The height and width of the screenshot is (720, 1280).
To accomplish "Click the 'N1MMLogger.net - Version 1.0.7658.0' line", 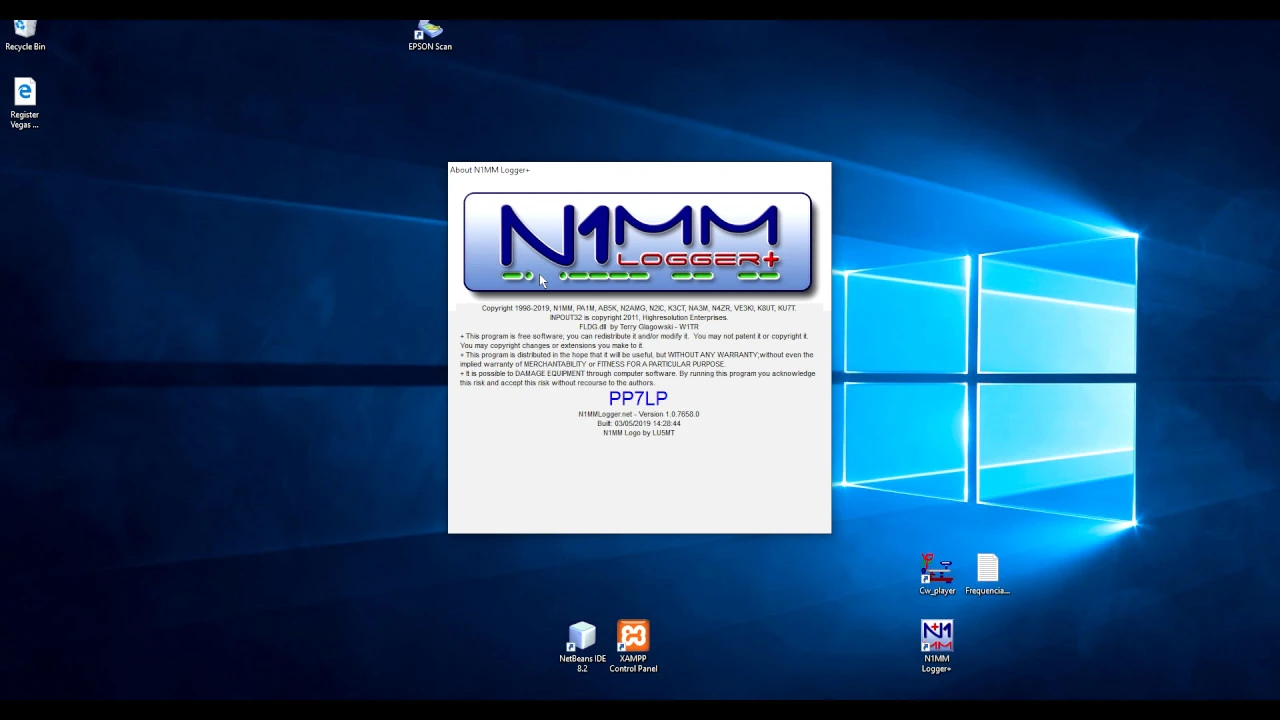I will [x=638, y=414].
